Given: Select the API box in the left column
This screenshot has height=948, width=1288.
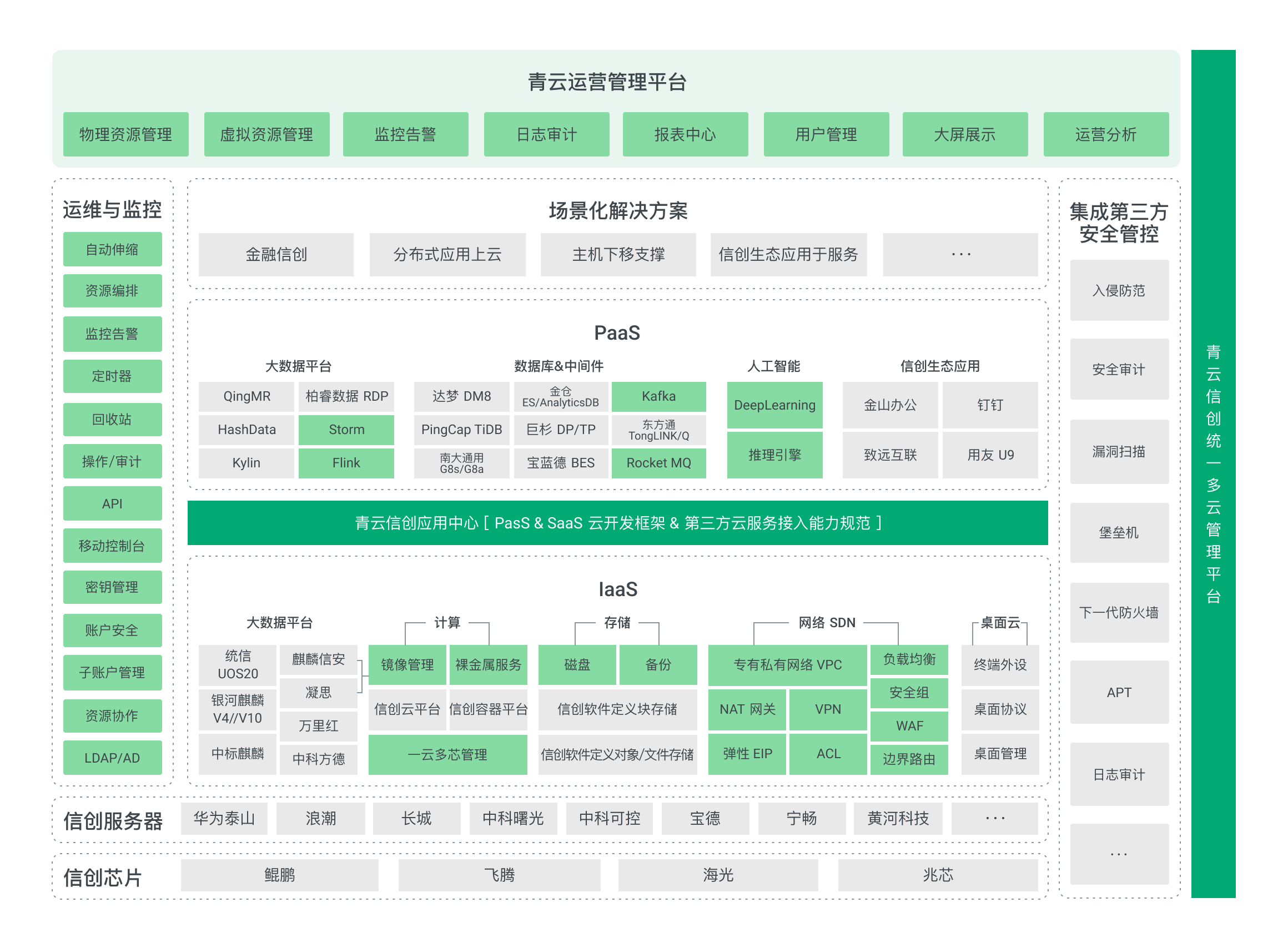Looking at the screenshot, I should (x=113, y=503).
